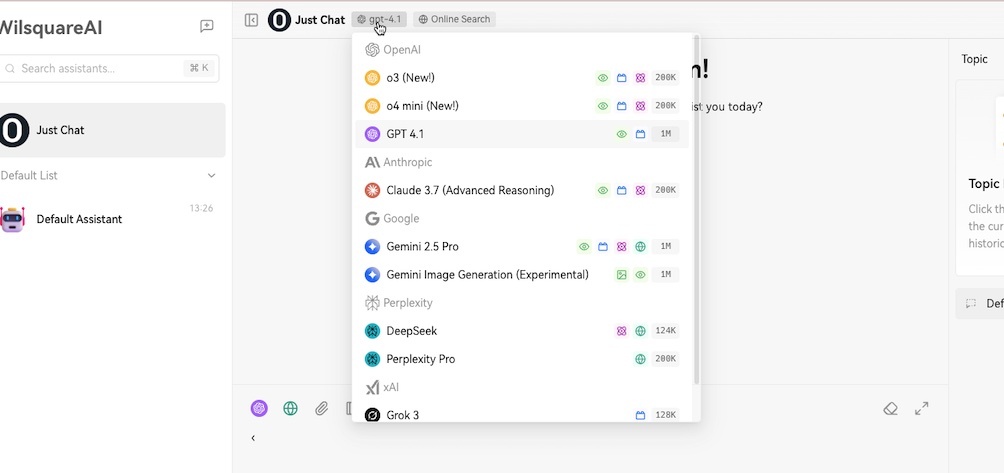Screen dimensions: 1004x473
Task: Open the Default Assistant conversation
Action: click(x=112, y=219)
